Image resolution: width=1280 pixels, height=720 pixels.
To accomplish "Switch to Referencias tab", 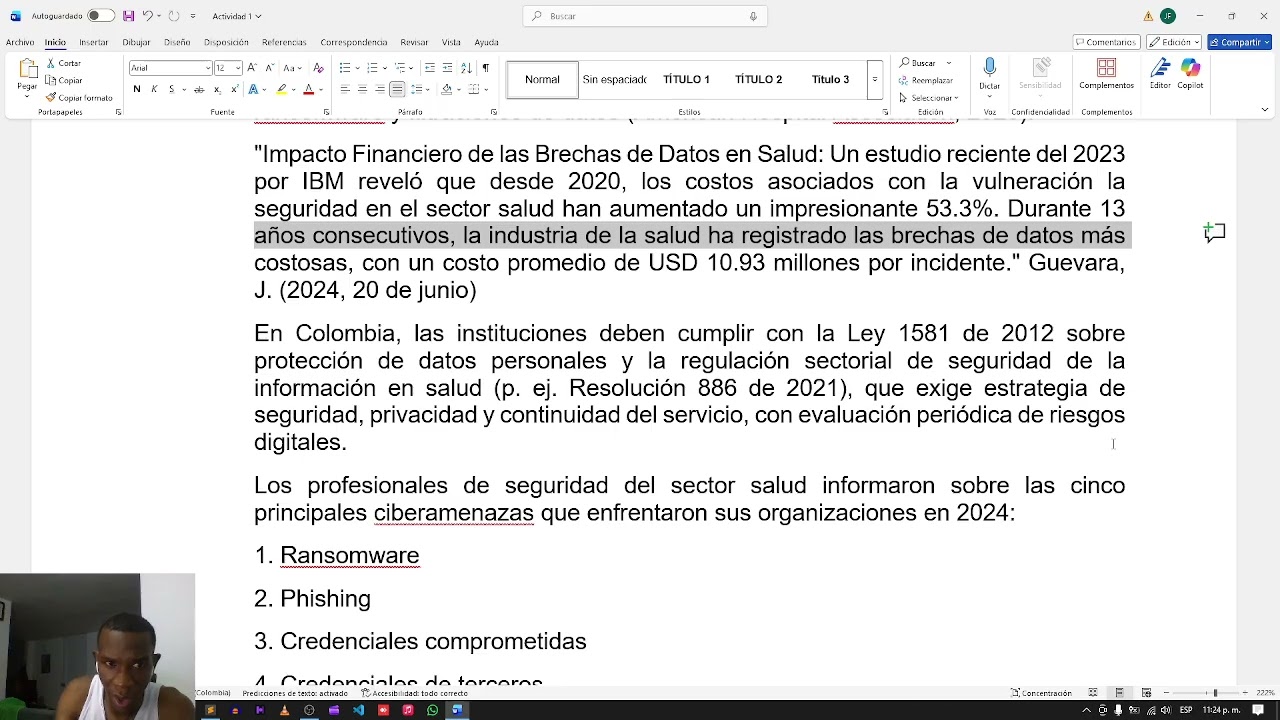I will click(284, 42).
